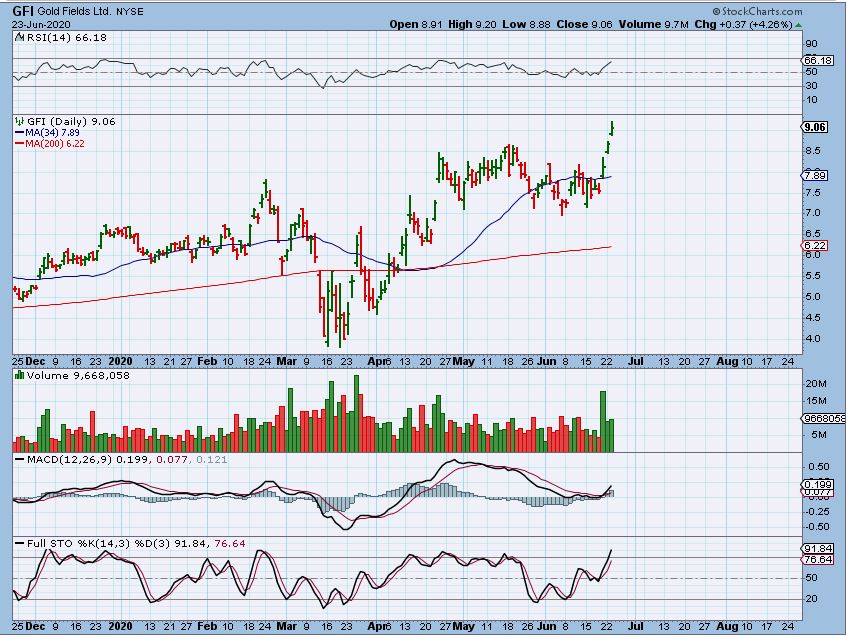Click the Volume 9,668,058 legend label
847x637 pixels.
tap(78, 376)
